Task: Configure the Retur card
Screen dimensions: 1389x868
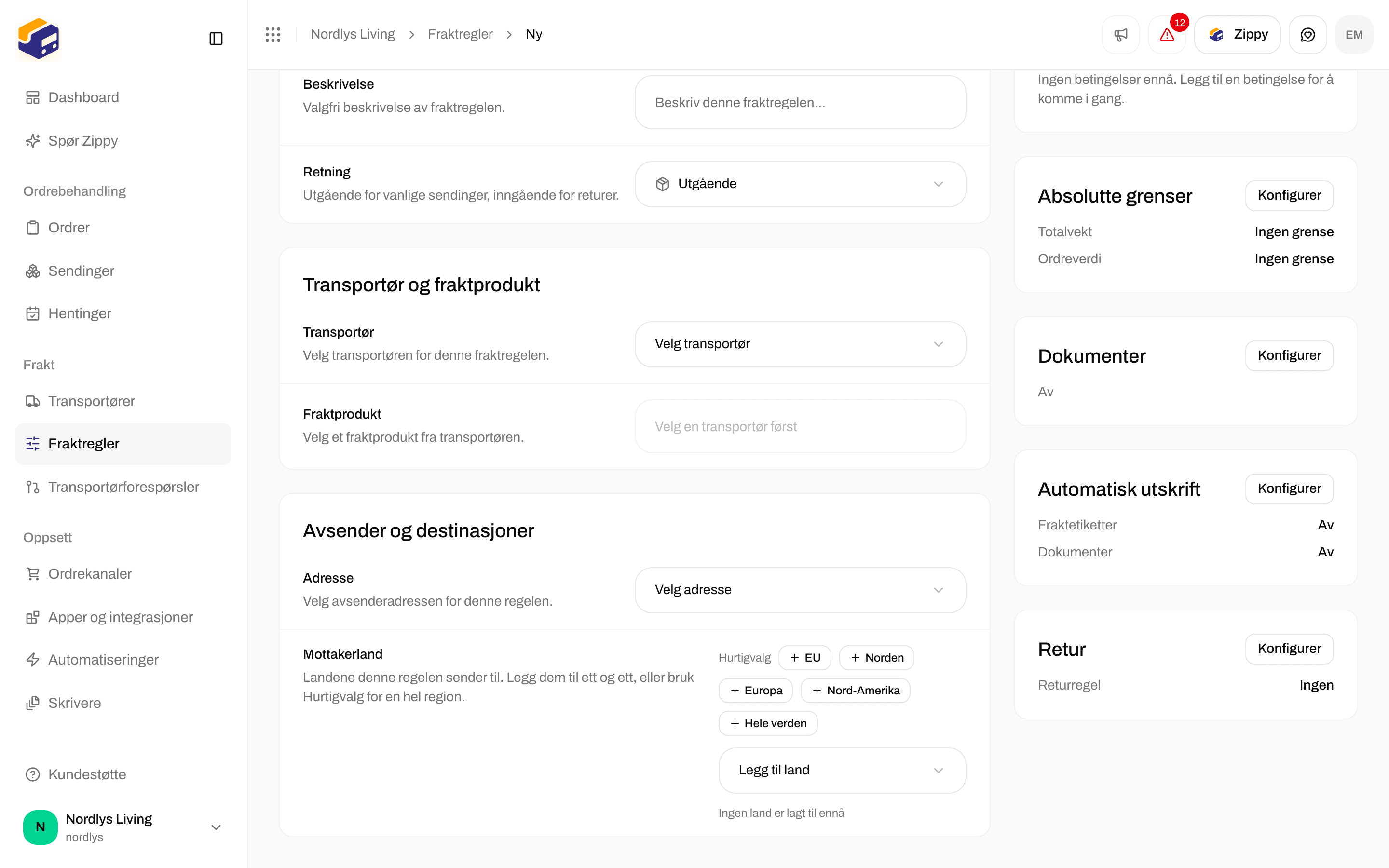Action: [x=1289, y=649]
